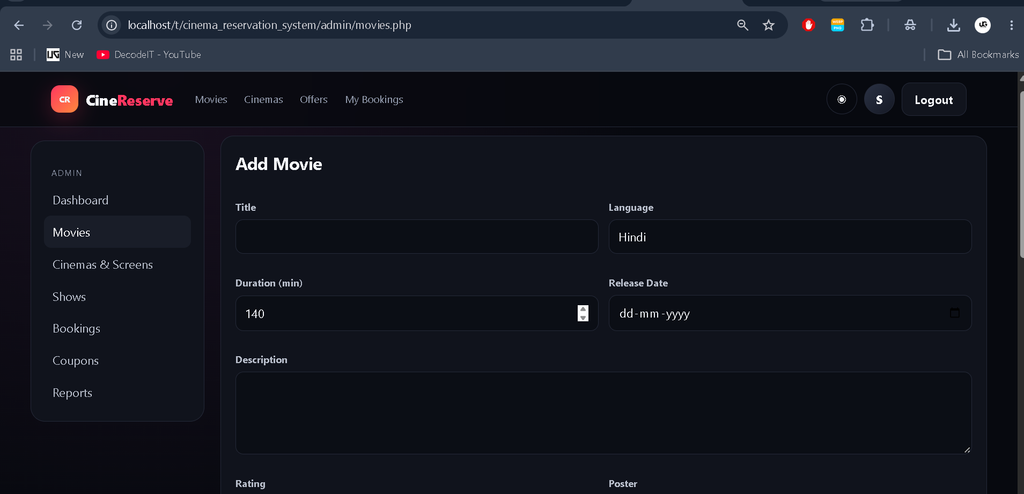
Task: Open Bookings in the admin sidebar
Action: coord(118,329)
